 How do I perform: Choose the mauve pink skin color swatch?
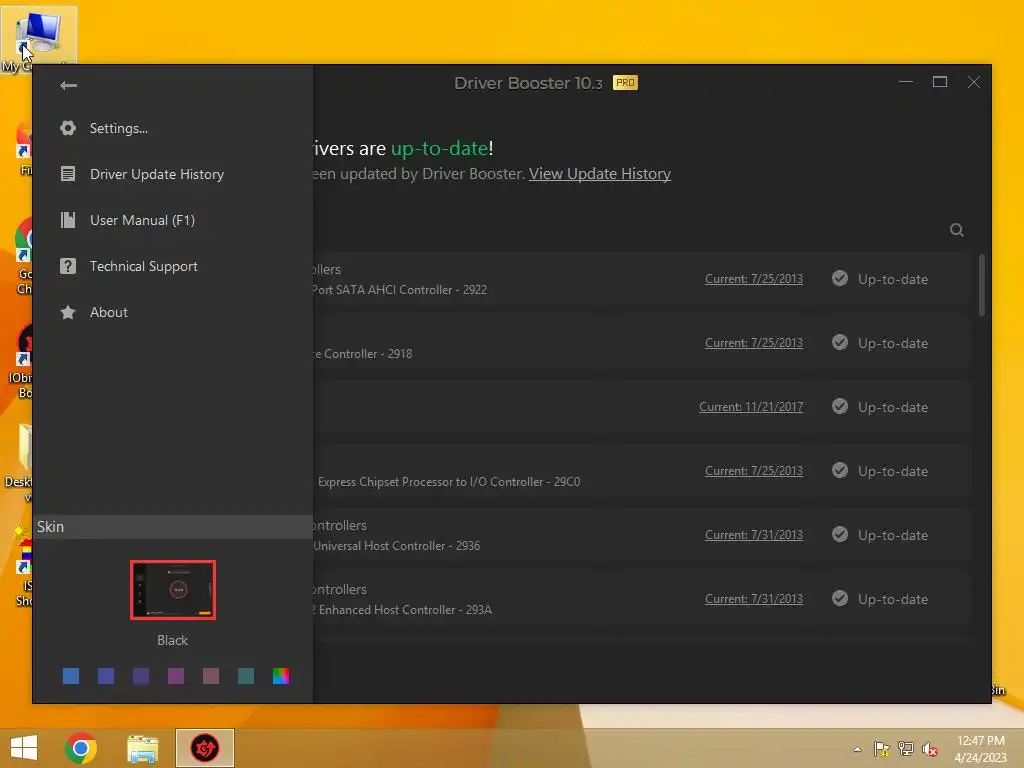[x=211, y=676]
